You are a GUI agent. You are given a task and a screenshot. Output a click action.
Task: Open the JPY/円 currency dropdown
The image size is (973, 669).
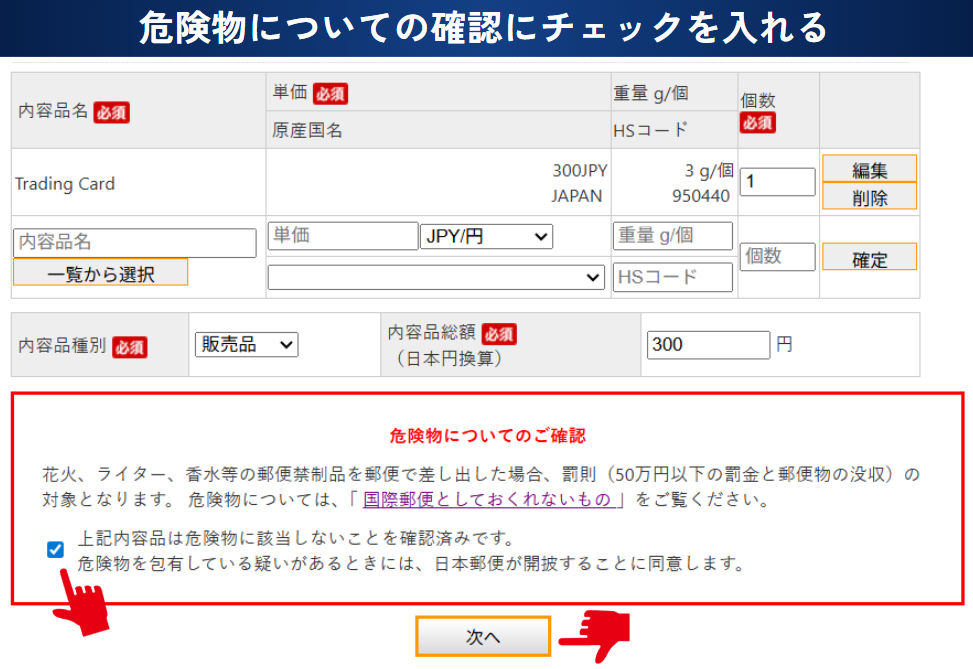coord(487,237)
